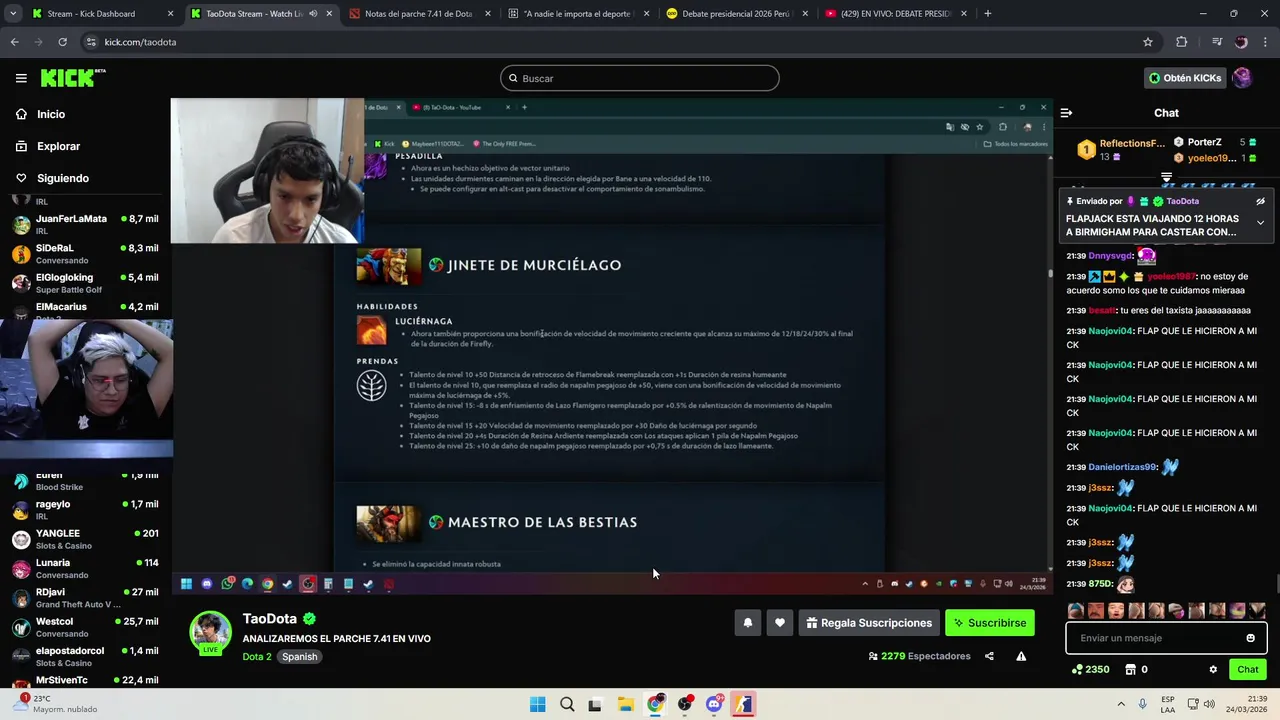The width and height of the screenshot is (1280, 720).
Task: Open YANGLEE channel in sidebar
Action: coord(85,539)
